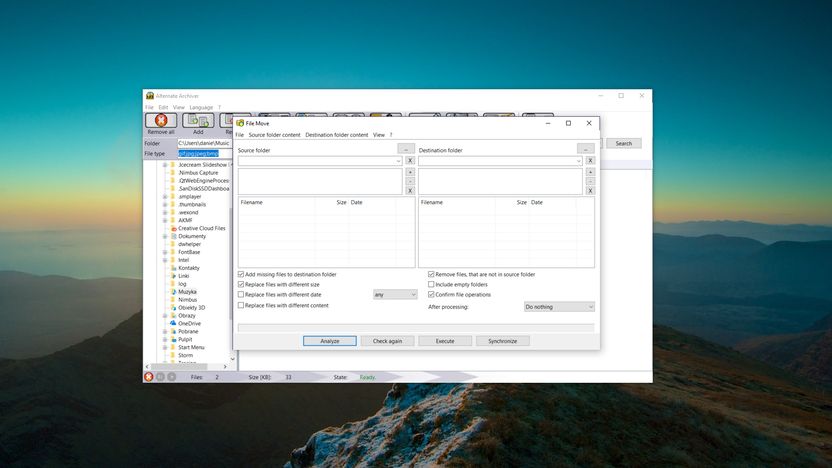
Task: Expand the Start Menu tree node
Action: 164,347
